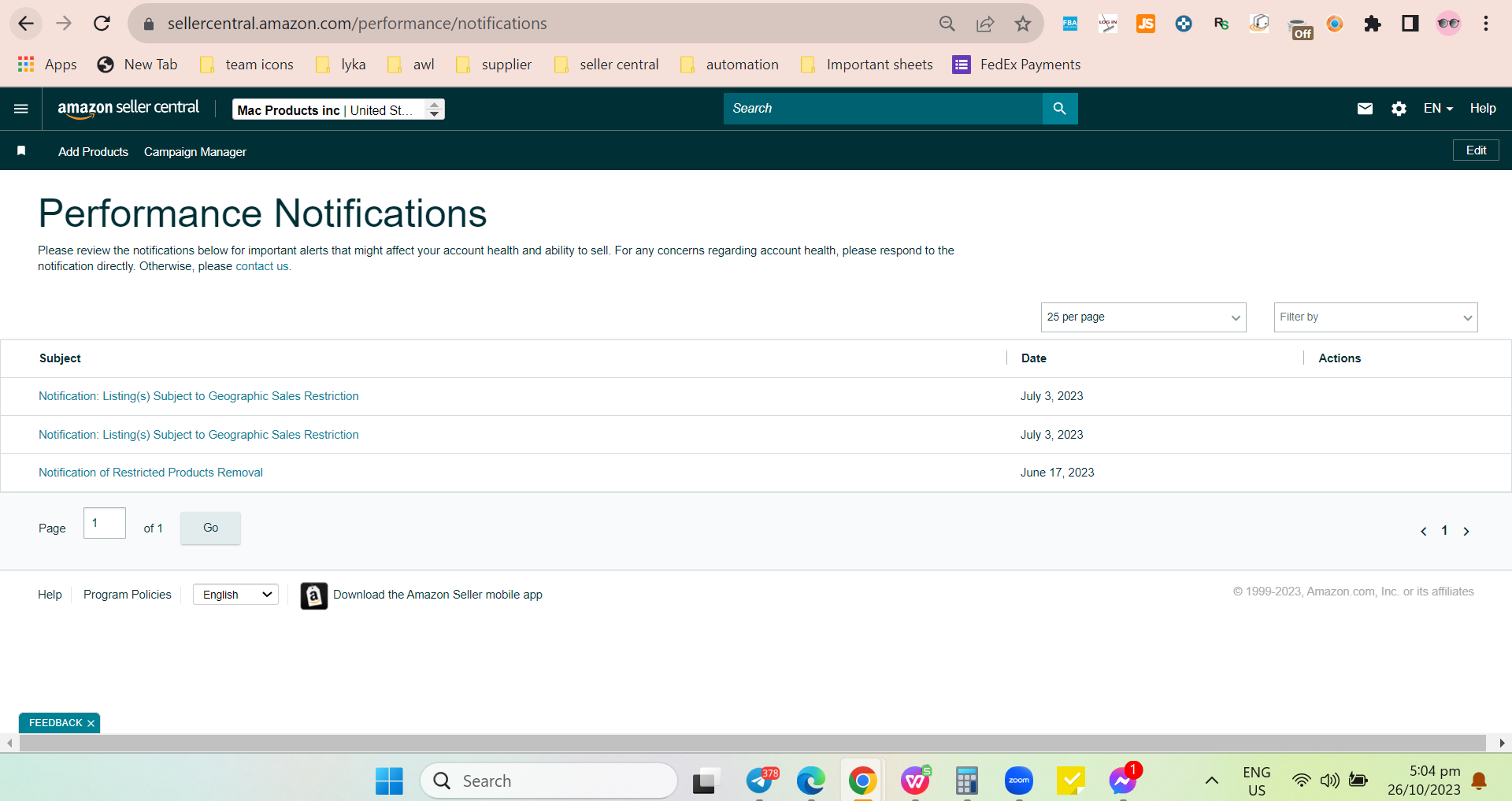Open the Windows Start menu
Image resolution: width=1512 pixels, height=801 pixels.
[x=389, y=781]
